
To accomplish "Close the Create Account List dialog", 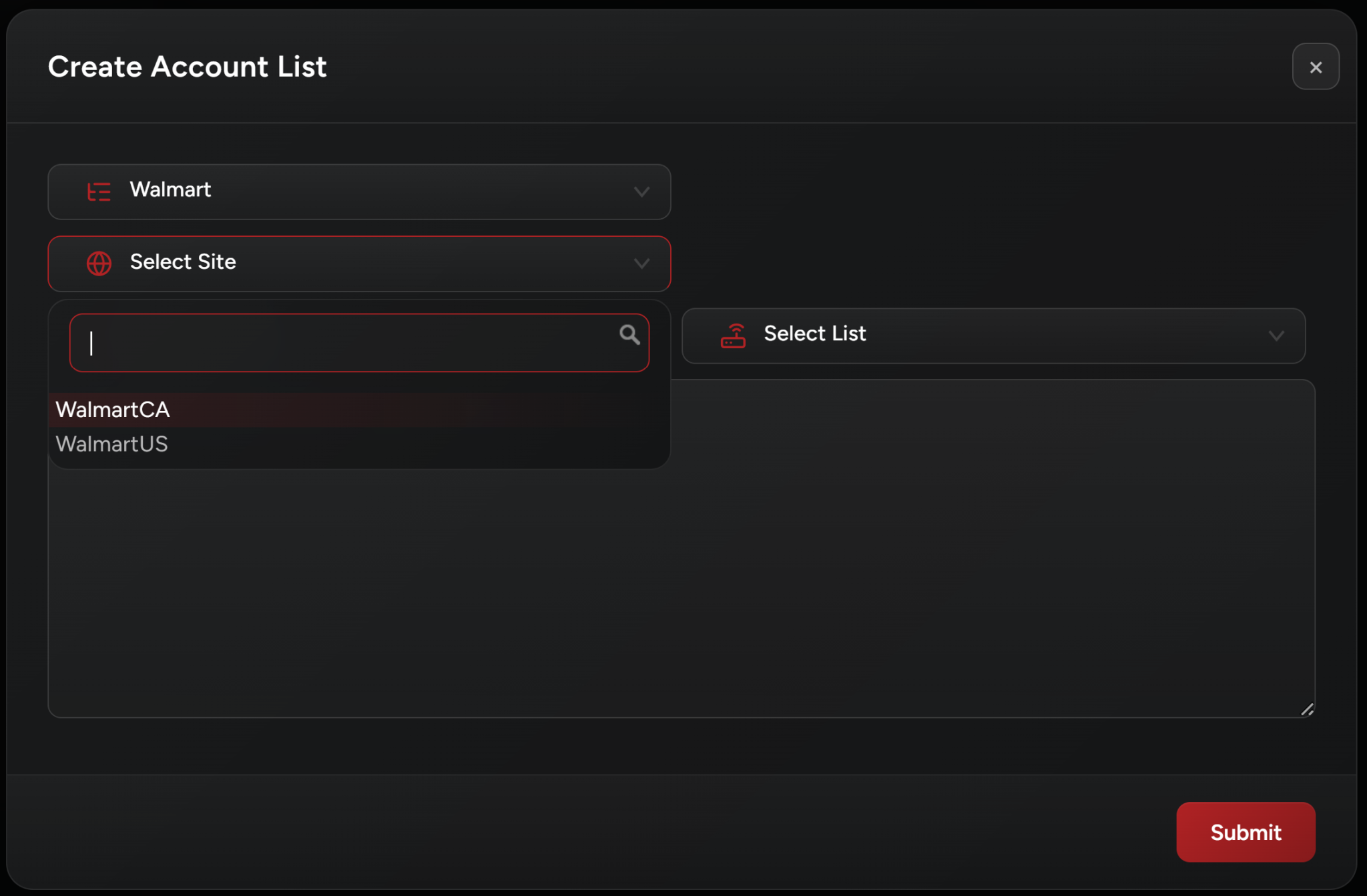I will (1315, 67).
